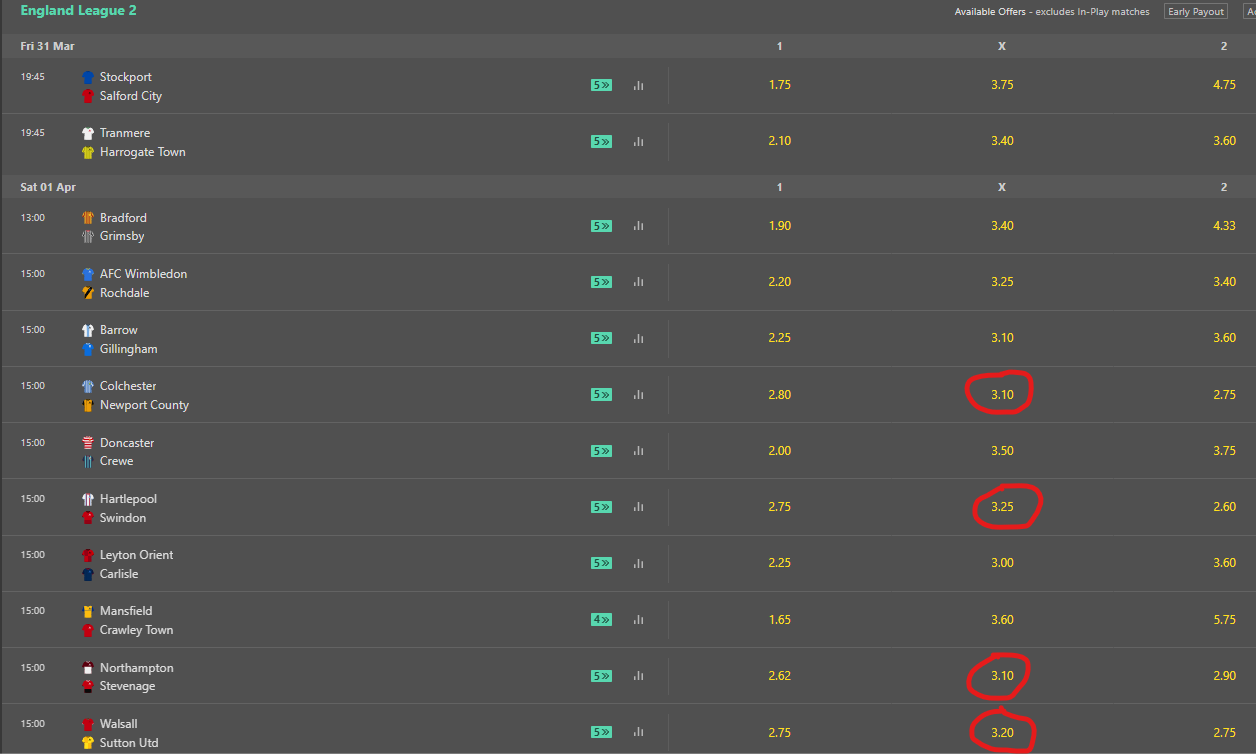Image resolution: width=1256 pixels, height=754 pixels.
Task: Open stats icon for Walsall vs Sutton Utd
Action: 638,732
